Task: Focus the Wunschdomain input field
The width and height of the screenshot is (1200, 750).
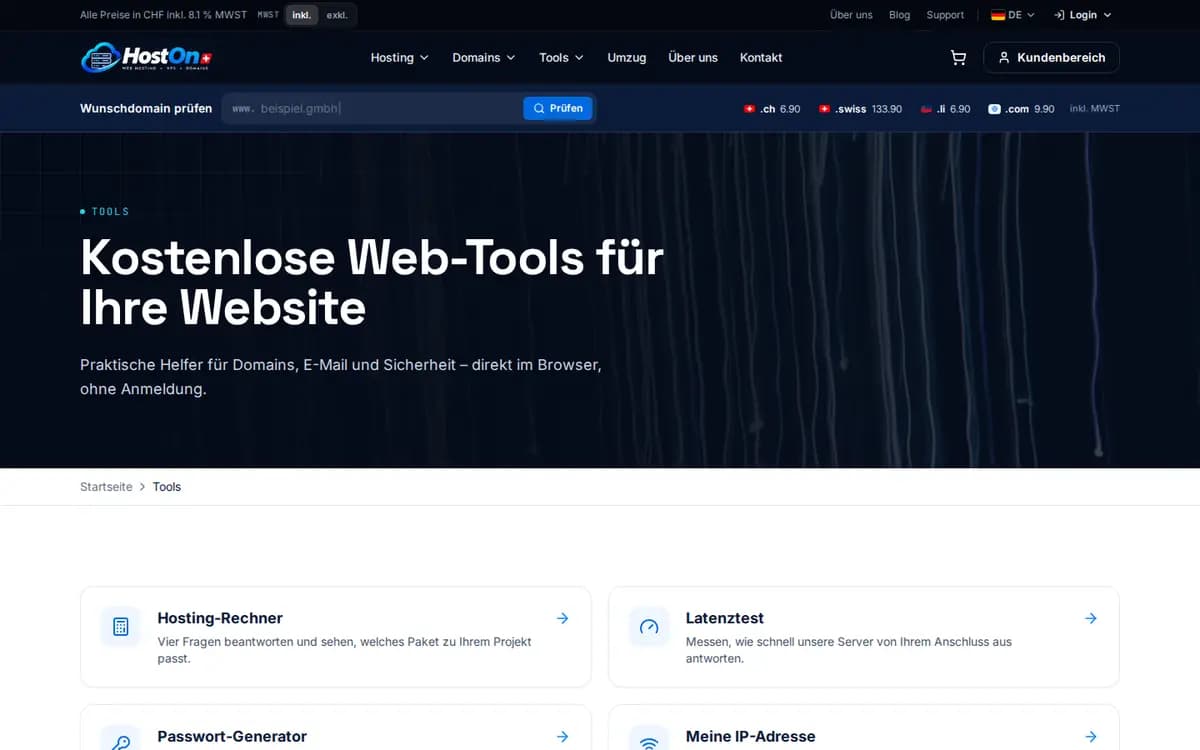Action: pyautogui.click(x=372, y=108)
